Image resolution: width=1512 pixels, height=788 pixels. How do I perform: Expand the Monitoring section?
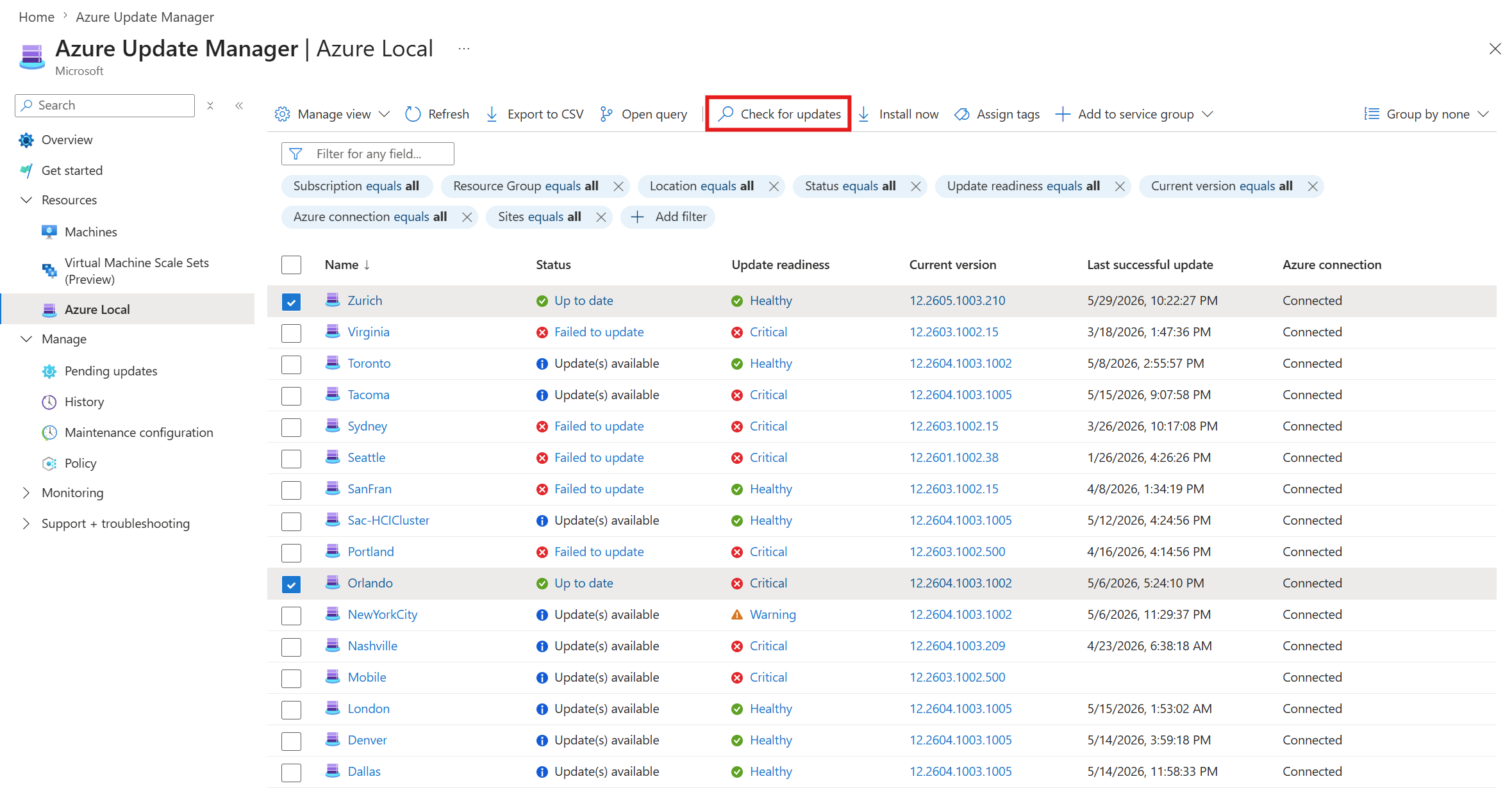point(26,493)
